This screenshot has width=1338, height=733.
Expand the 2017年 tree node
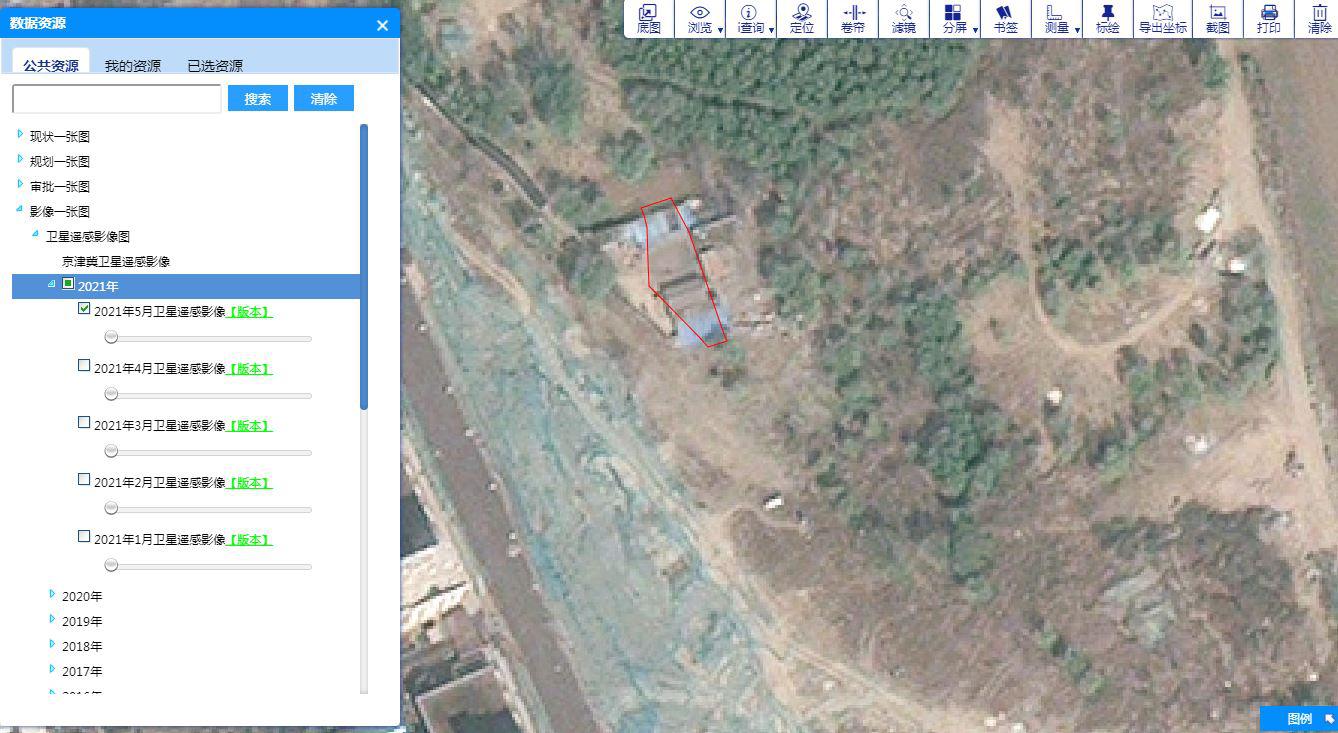[x=52, y=669]
